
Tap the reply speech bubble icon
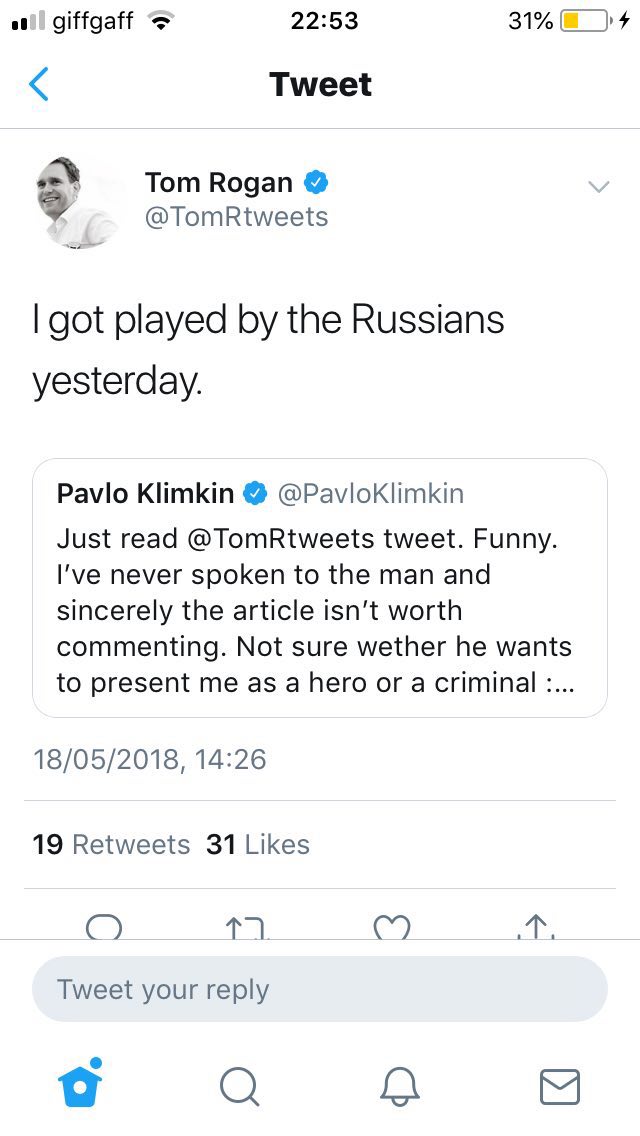(x=104, y=927)
